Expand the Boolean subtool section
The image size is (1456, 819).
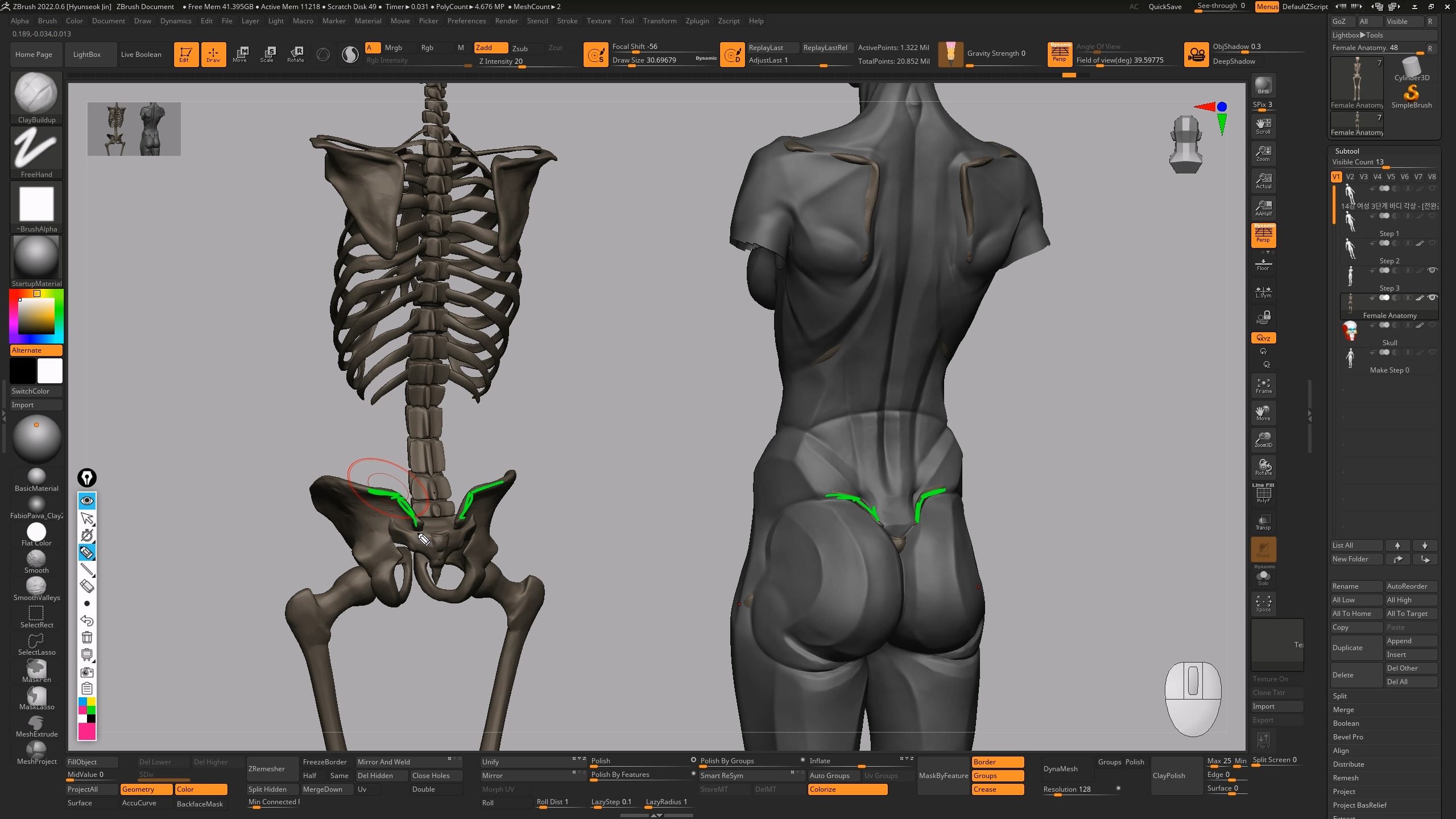coord(1346,723)
